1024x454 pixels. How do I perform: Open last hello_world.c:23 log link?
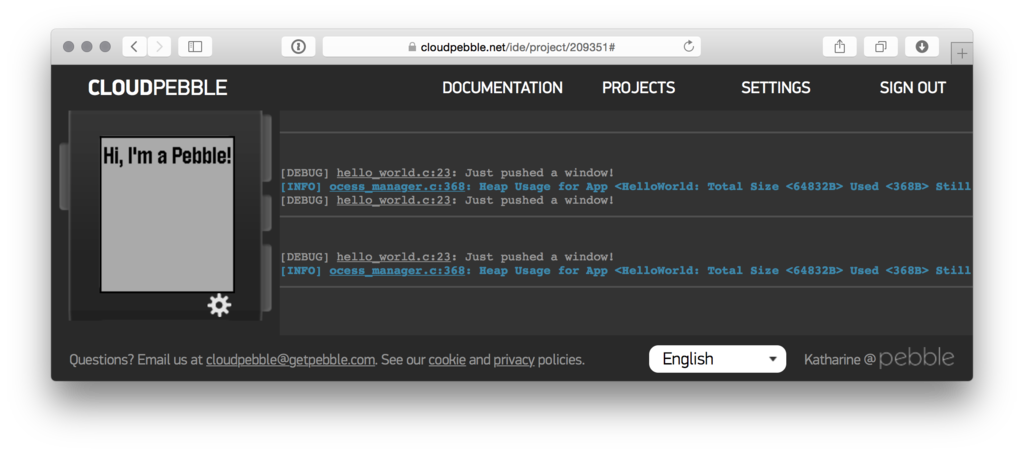click(x=393, y=257)
